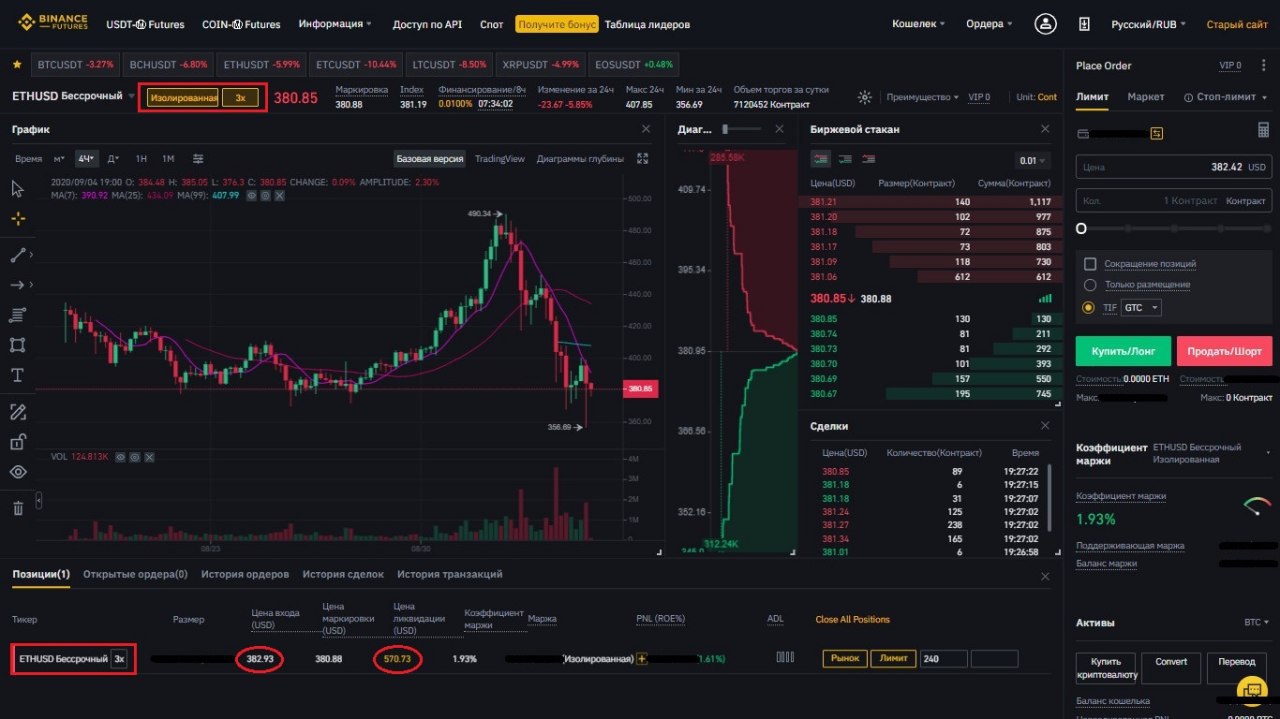
Task: Open the Преимущество dropdown
Action: [x=922, y=97]
